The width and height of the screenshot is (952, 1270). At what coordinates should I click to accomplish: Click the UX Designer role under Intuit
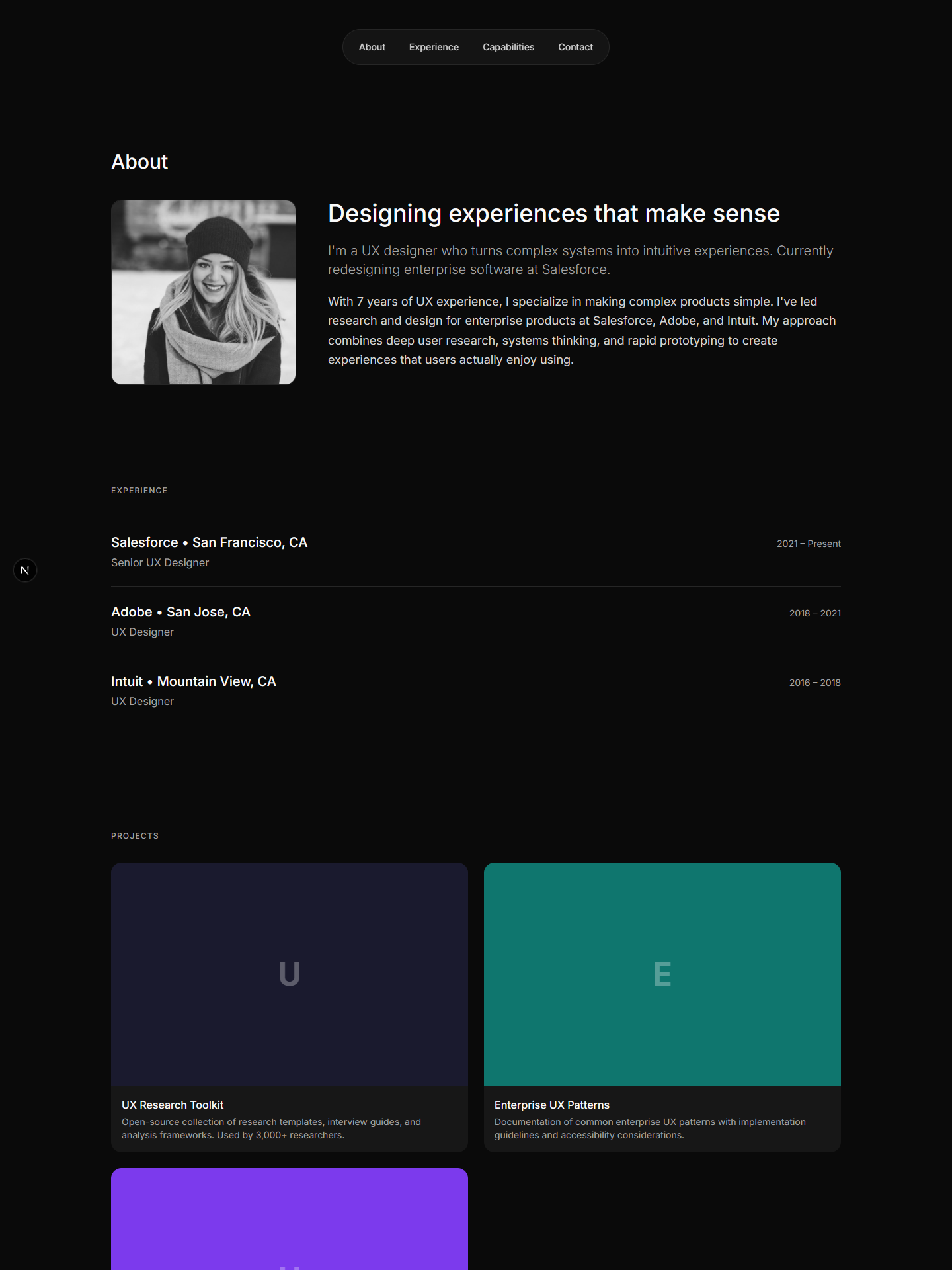click(142, 701)
